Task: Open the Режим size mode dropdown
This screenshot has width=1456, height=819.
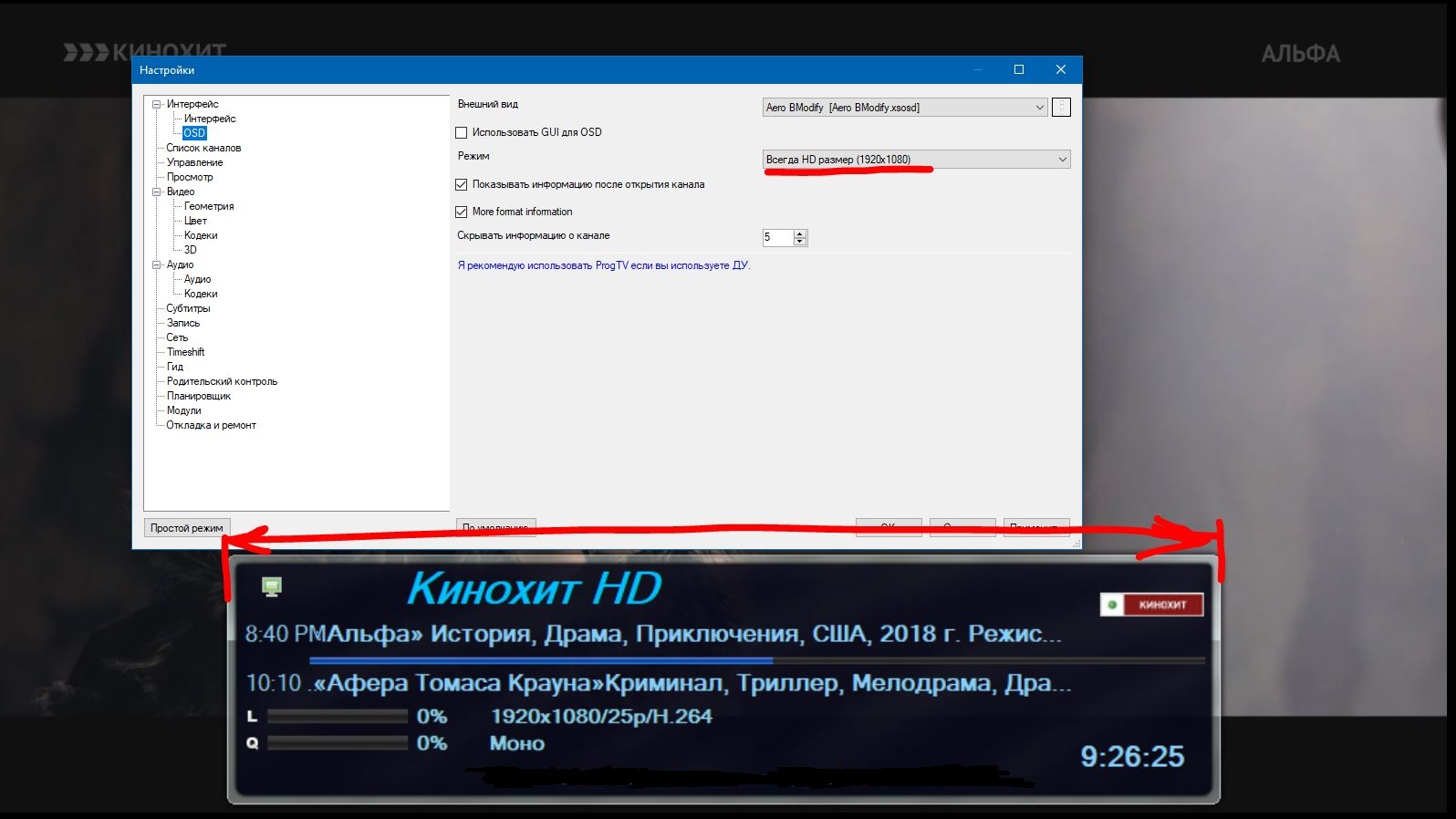Action: click(916, 160)
